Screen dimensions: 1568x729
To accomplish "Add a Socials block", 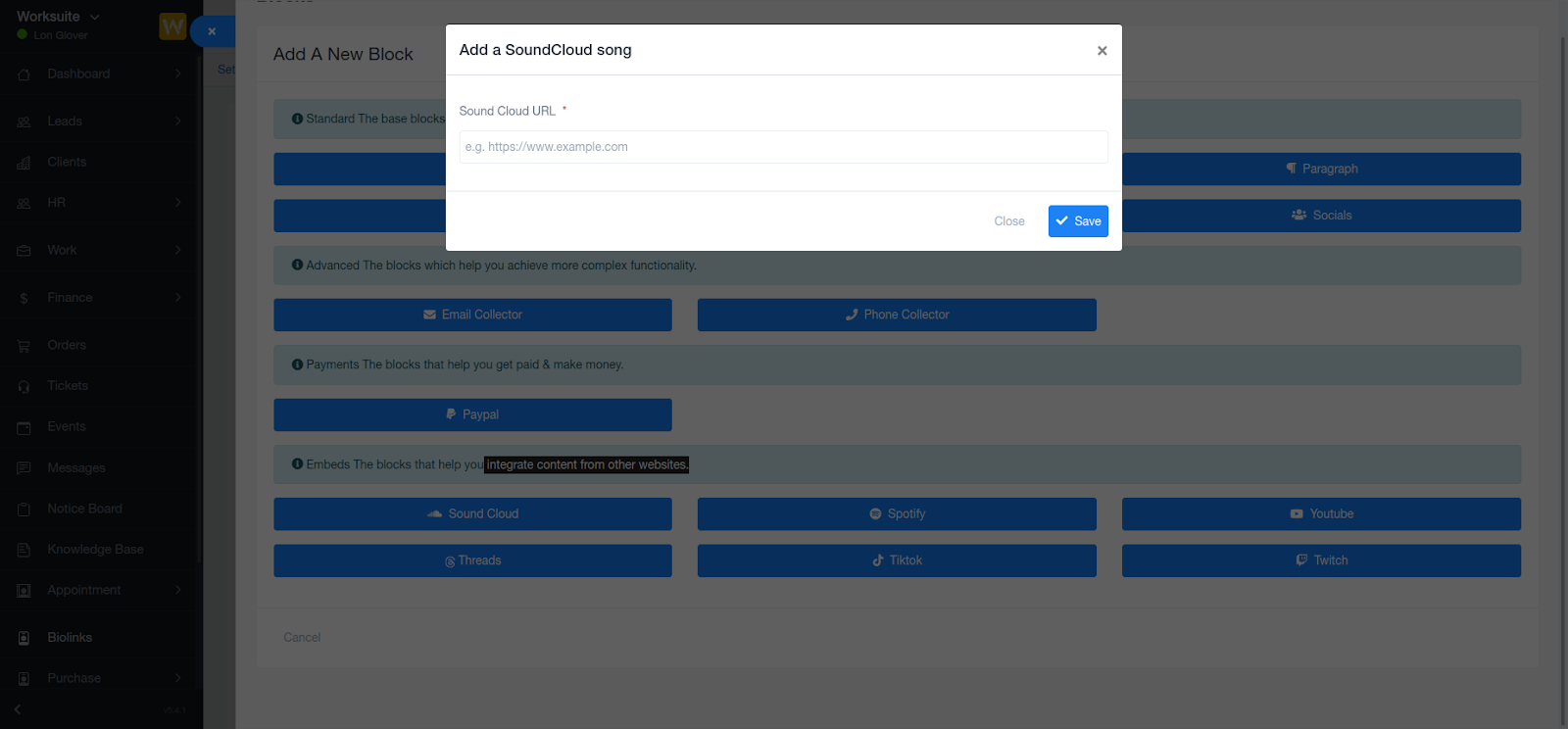I will coord(1321,216).
